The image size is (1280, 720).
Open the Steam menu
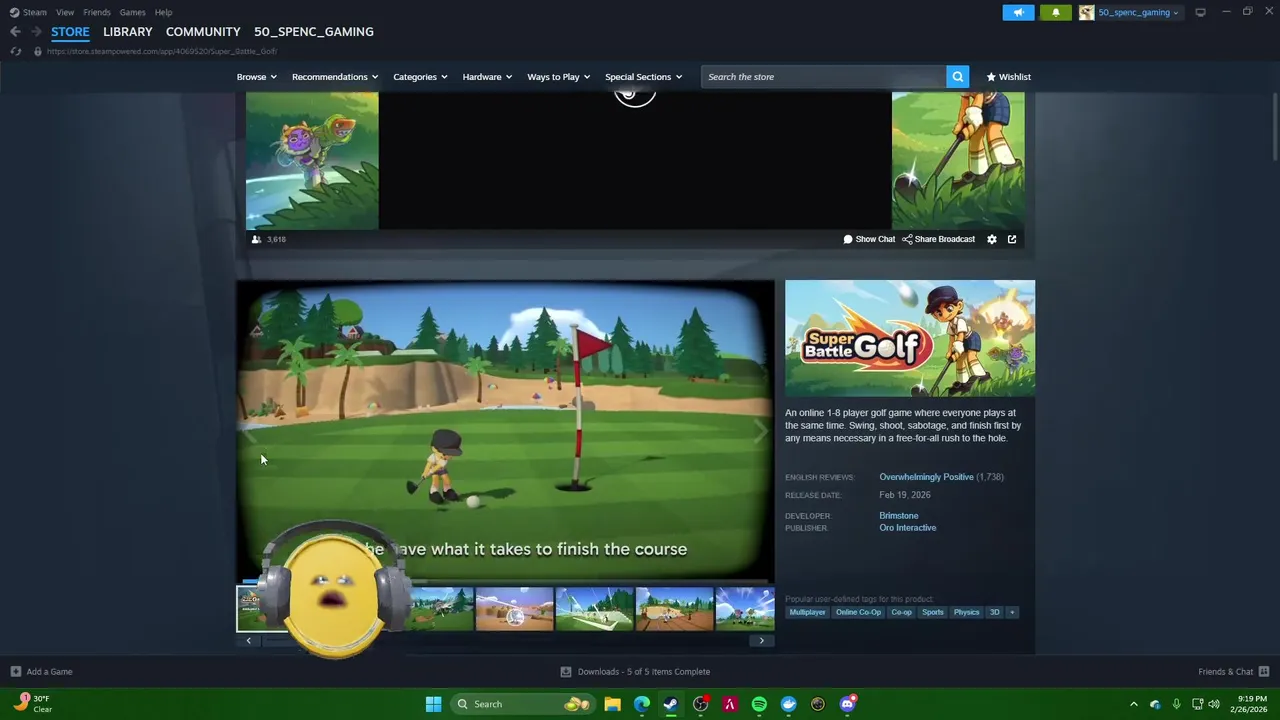(28, 12)
